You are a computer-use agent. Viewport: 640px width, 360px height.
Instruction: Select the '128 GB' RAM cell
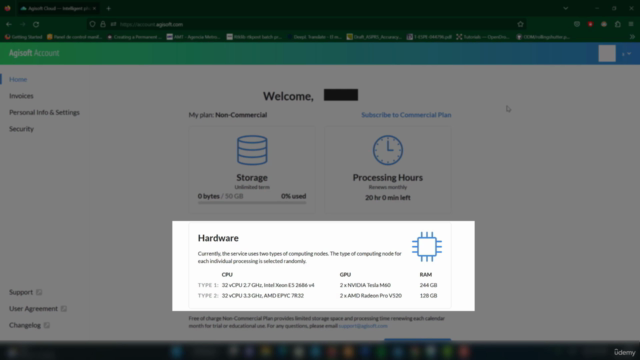428,296
